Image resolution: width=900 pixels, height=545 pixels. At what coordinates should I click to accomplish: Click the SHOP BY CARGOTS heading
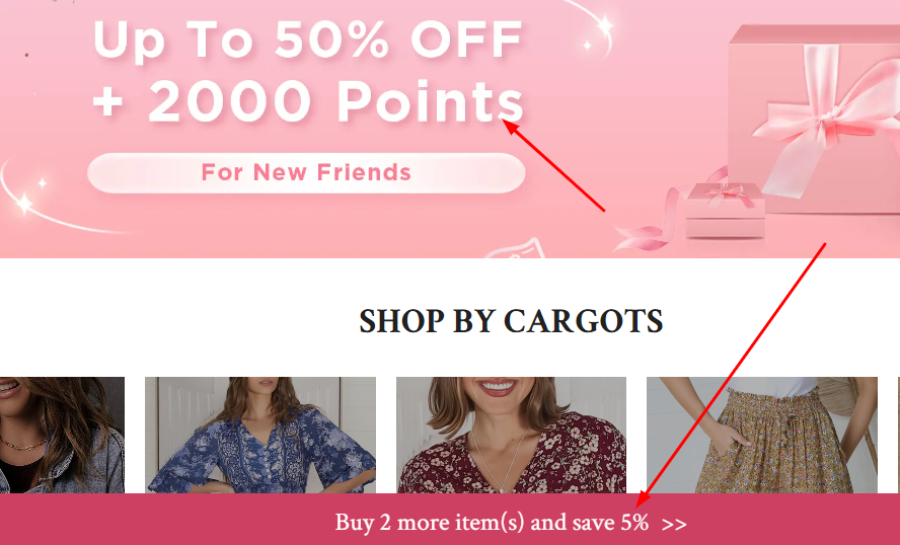click(511, 321)
